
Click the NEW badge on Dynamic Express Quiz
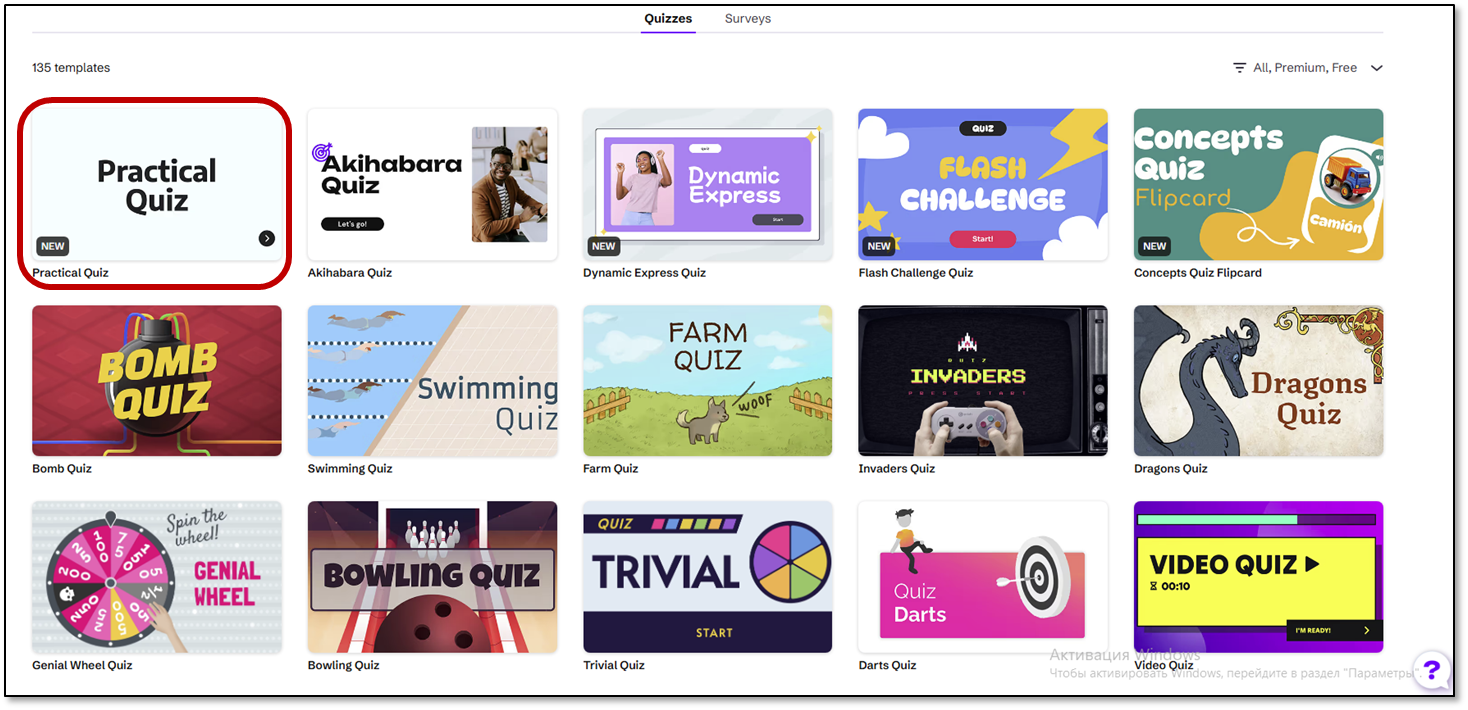[x=604, y=246]
